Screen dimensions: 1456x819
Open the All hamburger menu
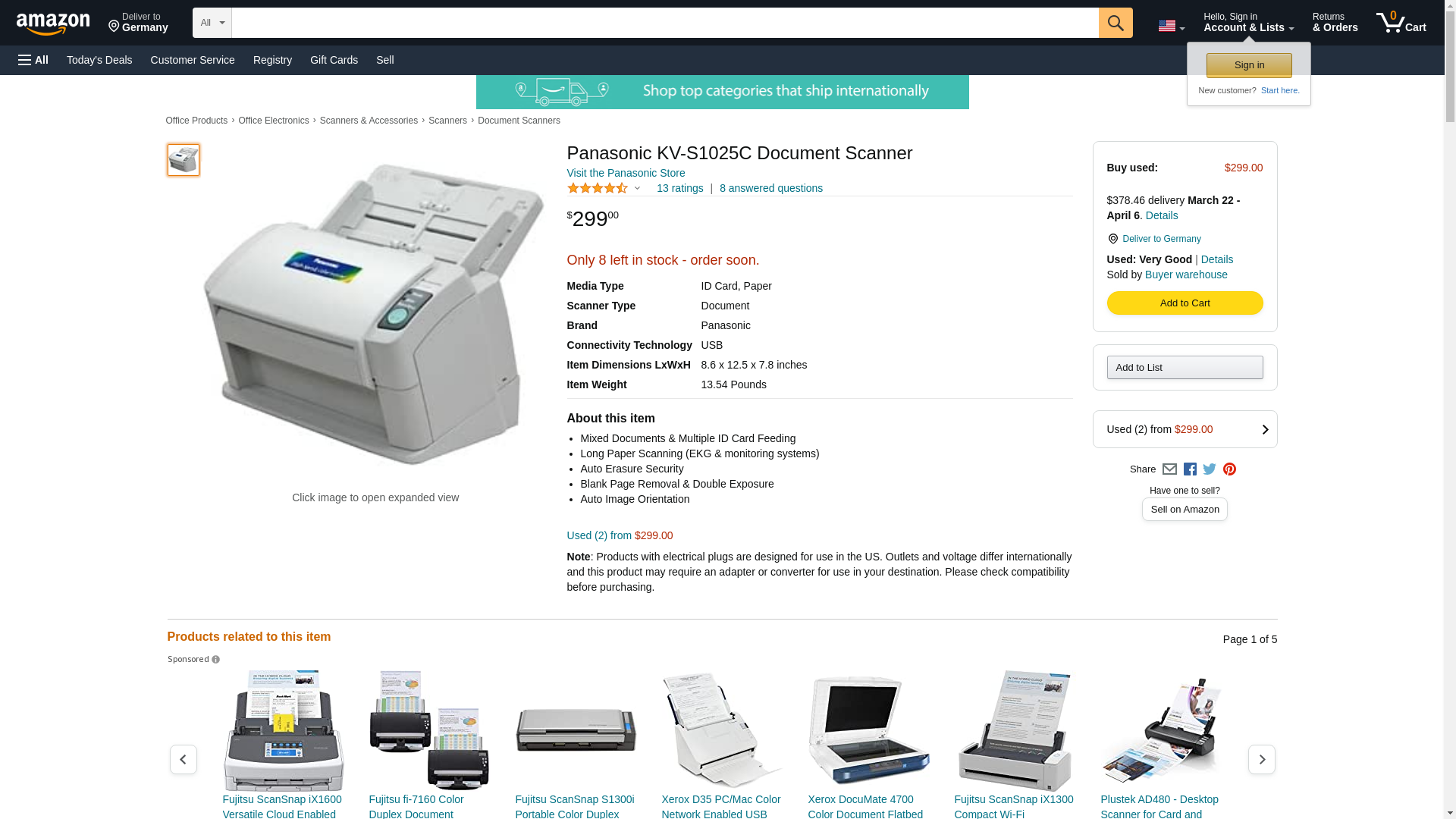point(33,60)
